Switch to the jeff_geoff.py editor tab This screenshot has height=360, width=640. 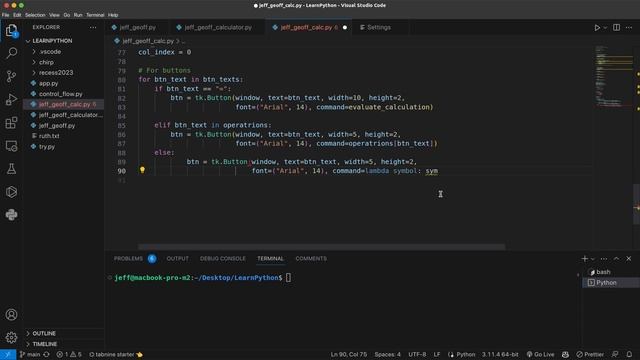point(138,27)
